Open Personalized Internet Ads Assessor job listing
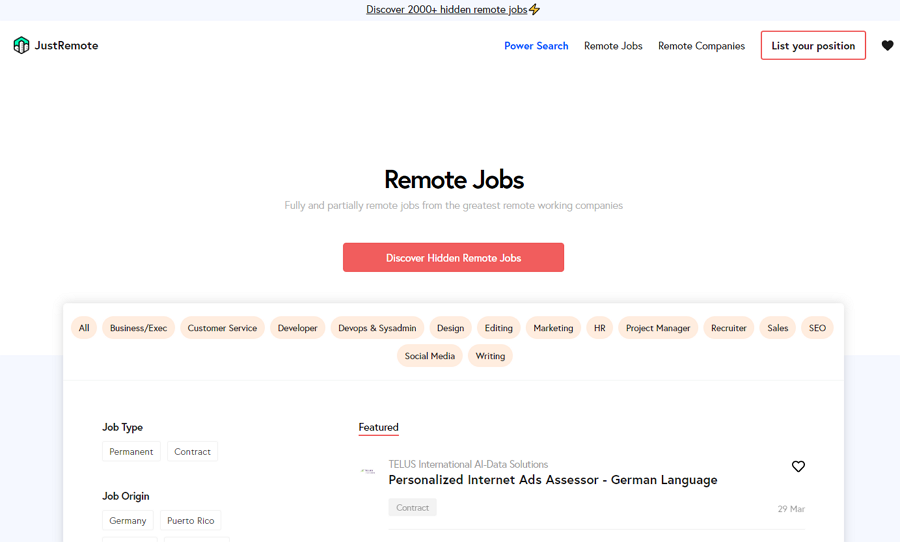The image size is (900, 542). pyautogui.click(x=553, y=480)
